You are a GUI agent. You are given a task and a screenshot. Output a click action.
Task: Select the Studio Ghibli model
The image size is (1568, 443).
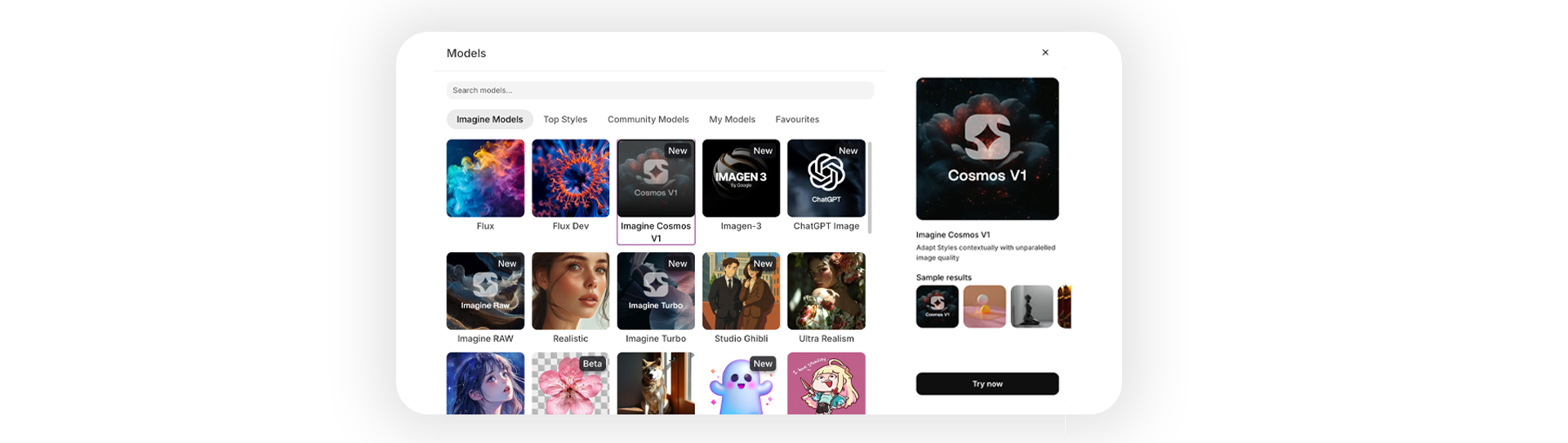[x=741, y=290]
